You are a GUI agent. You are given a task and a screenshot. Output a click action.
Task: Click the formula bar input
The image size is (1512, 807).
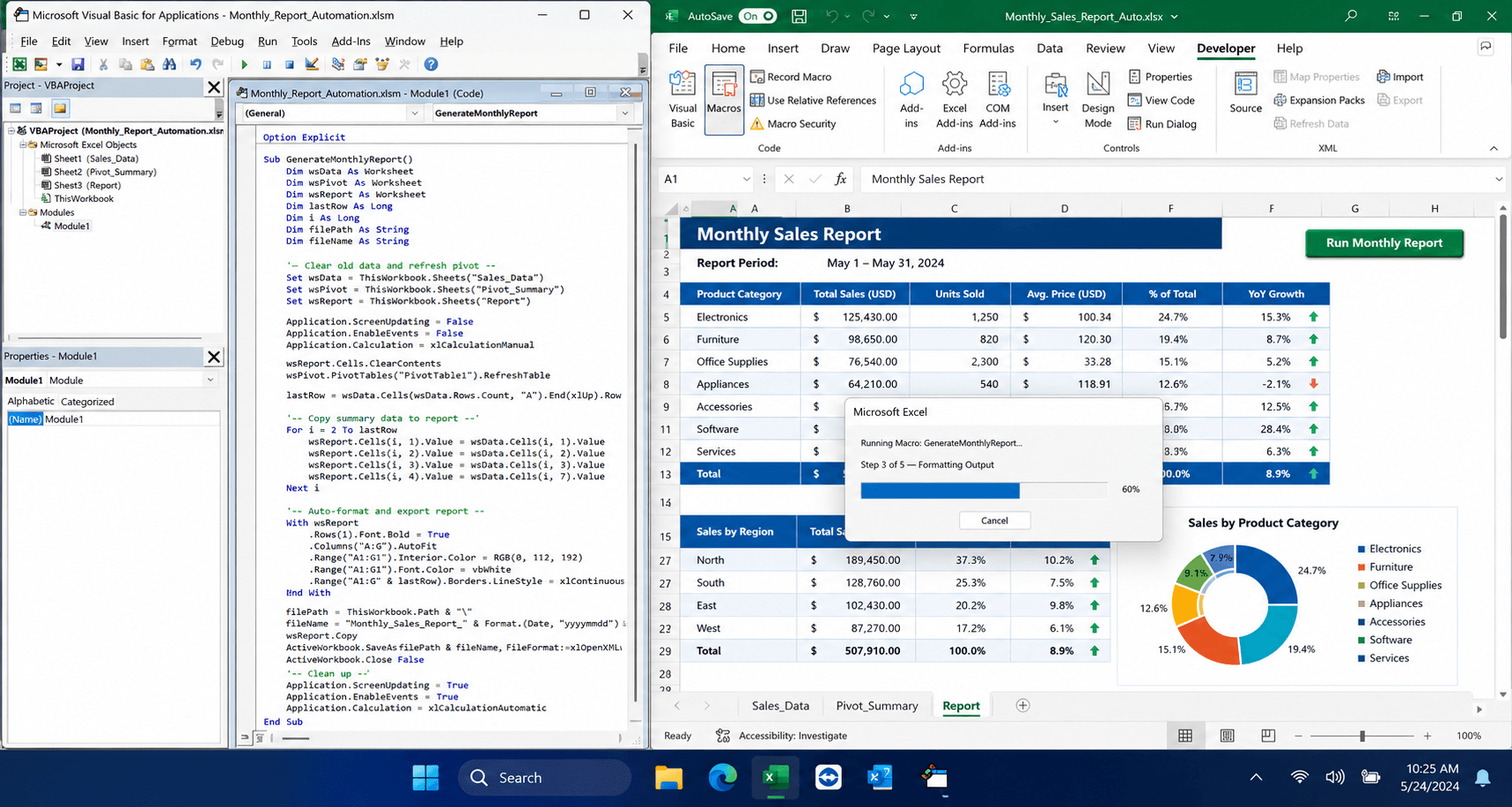(x=1176, y=180)
